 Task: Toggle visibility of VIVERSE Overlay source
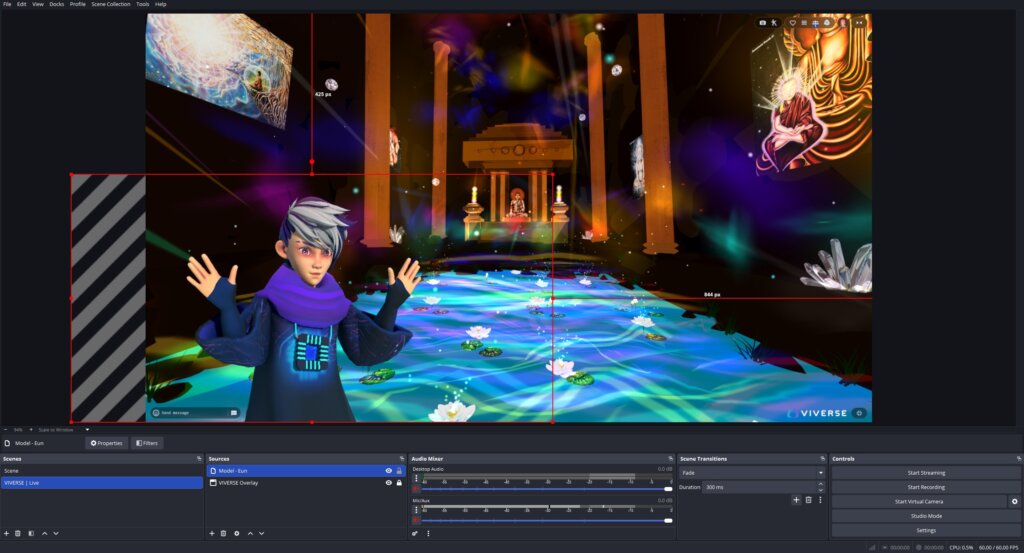[x=389, y=482]
